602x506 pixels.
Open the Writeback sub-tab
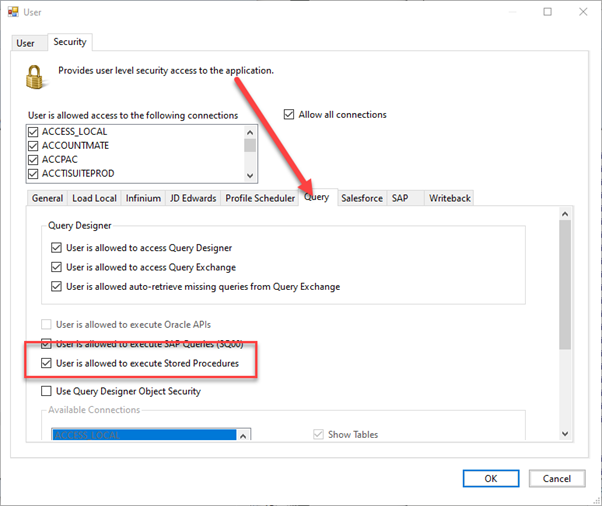(x=450, y=198)
